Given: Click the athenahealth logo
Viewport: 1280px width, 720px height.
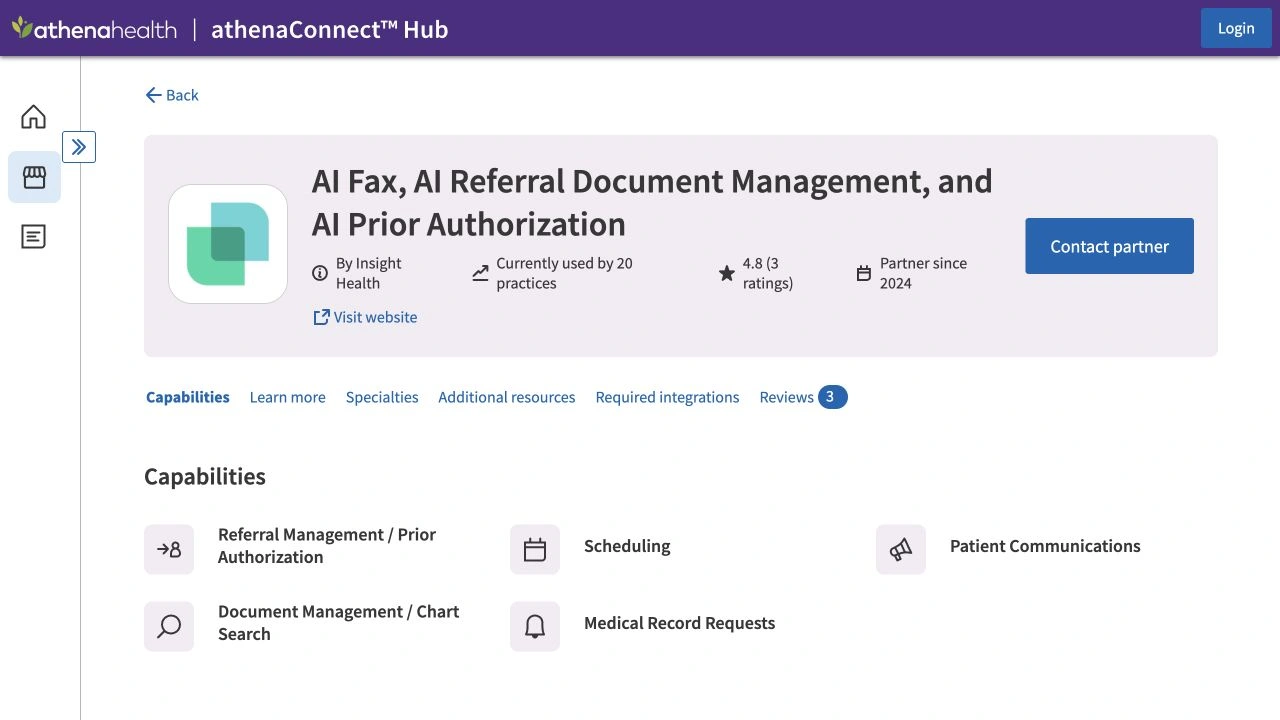Looking at the screenshot, I should point(94,29).
